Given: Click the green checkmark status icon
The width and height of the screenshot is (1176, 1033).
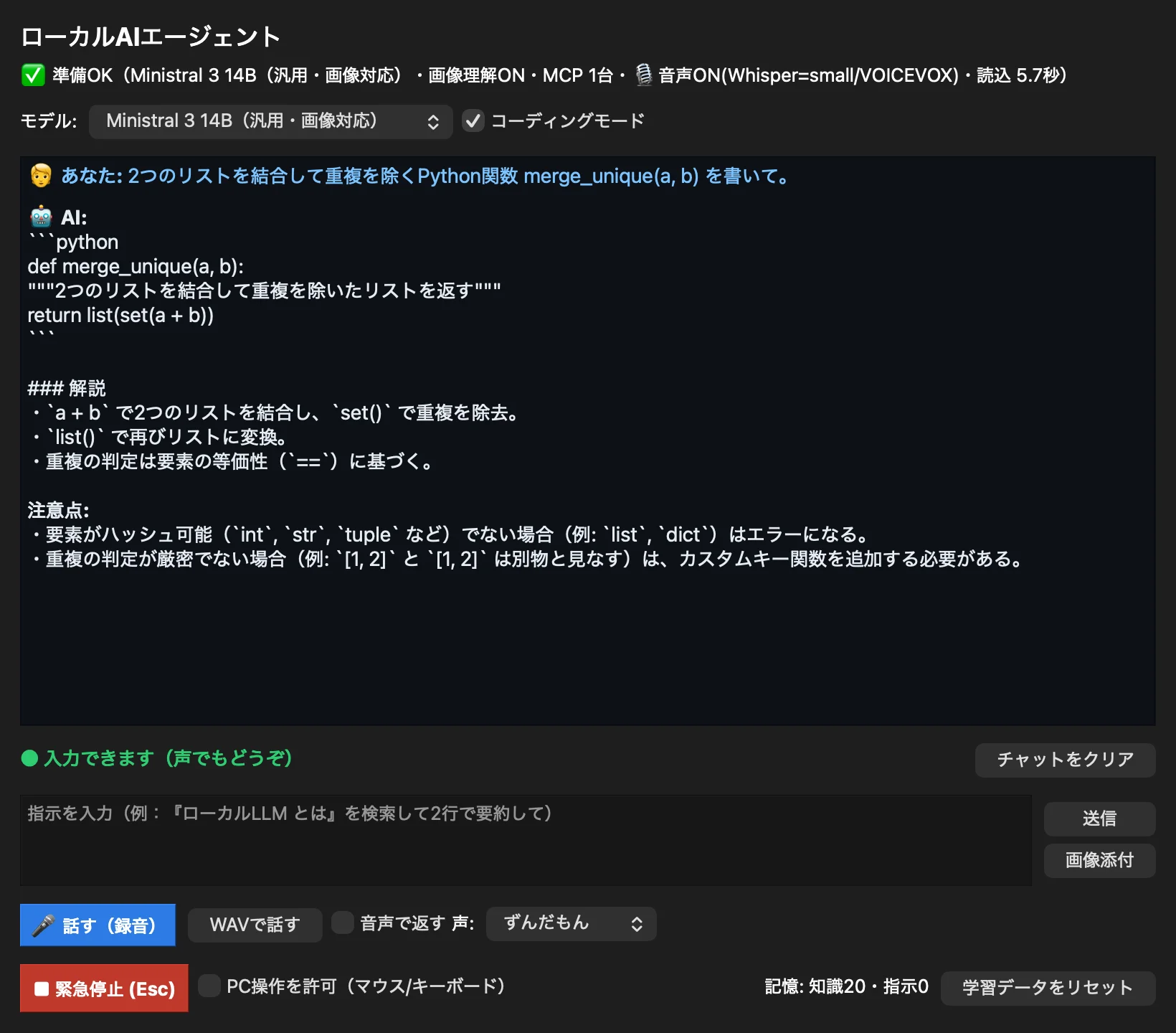Looking at the screenshot, I should click(33, 75).
